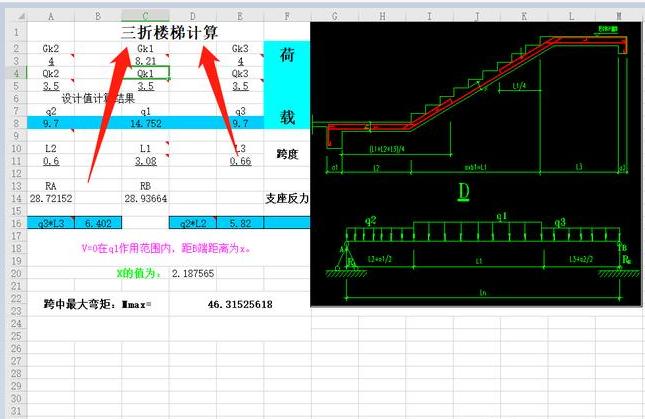Viewport: 645px width, 419px height.
Task: Select the Gk1 label cell
Action: pos(145,49)
